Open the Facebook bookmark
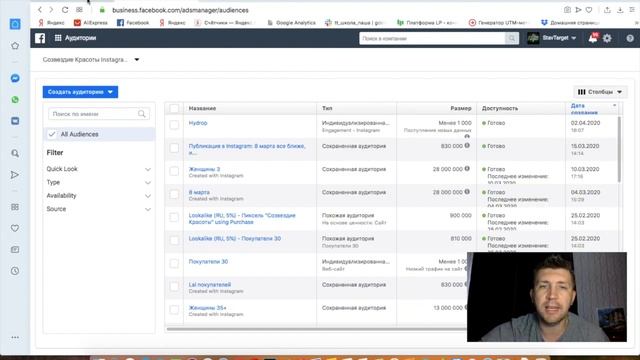This screenshot has height=360, width=640. coord(133,23)
